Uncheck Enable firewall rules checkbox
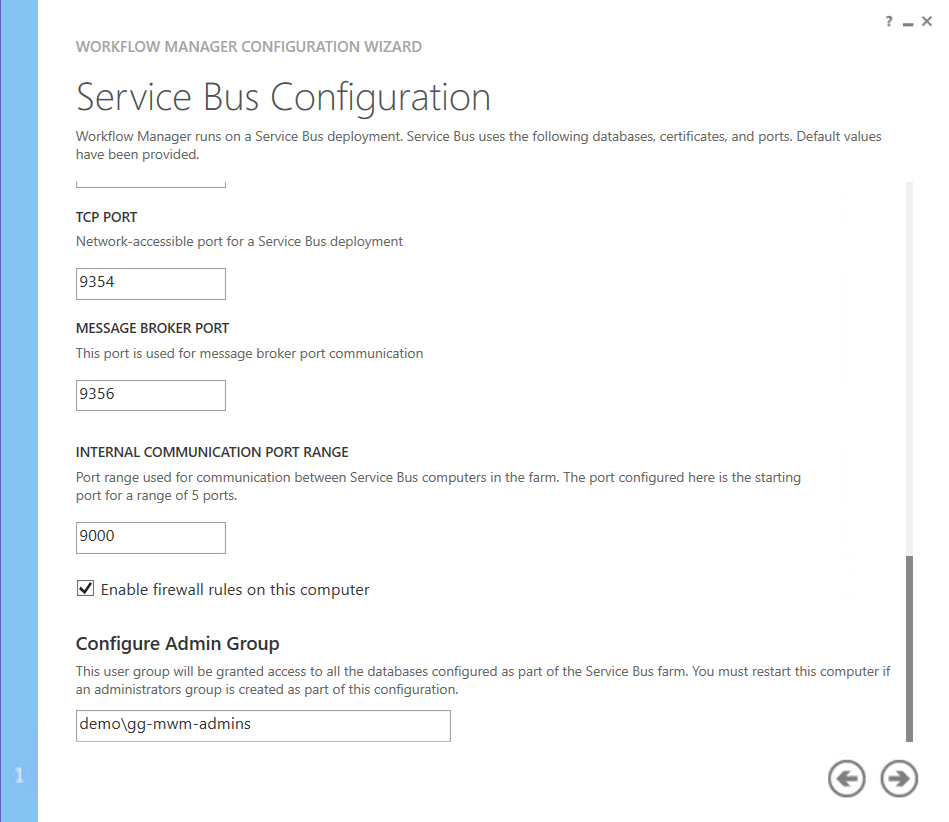The width and height of the screenshot is (949, 822). [x=86, y=589]
